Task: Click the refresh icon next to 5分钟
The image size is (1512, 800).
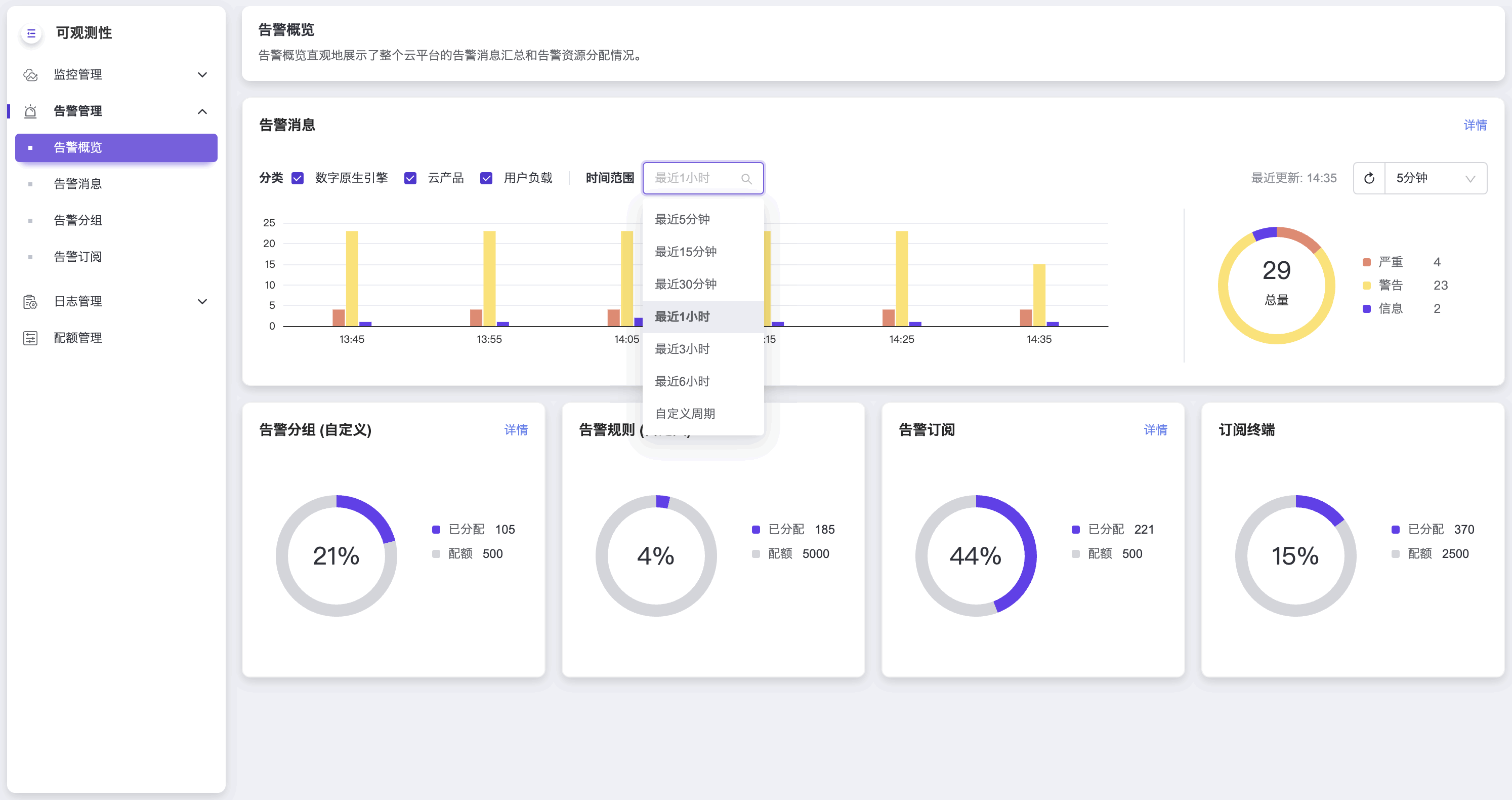Action: (x=1369, y=178)
